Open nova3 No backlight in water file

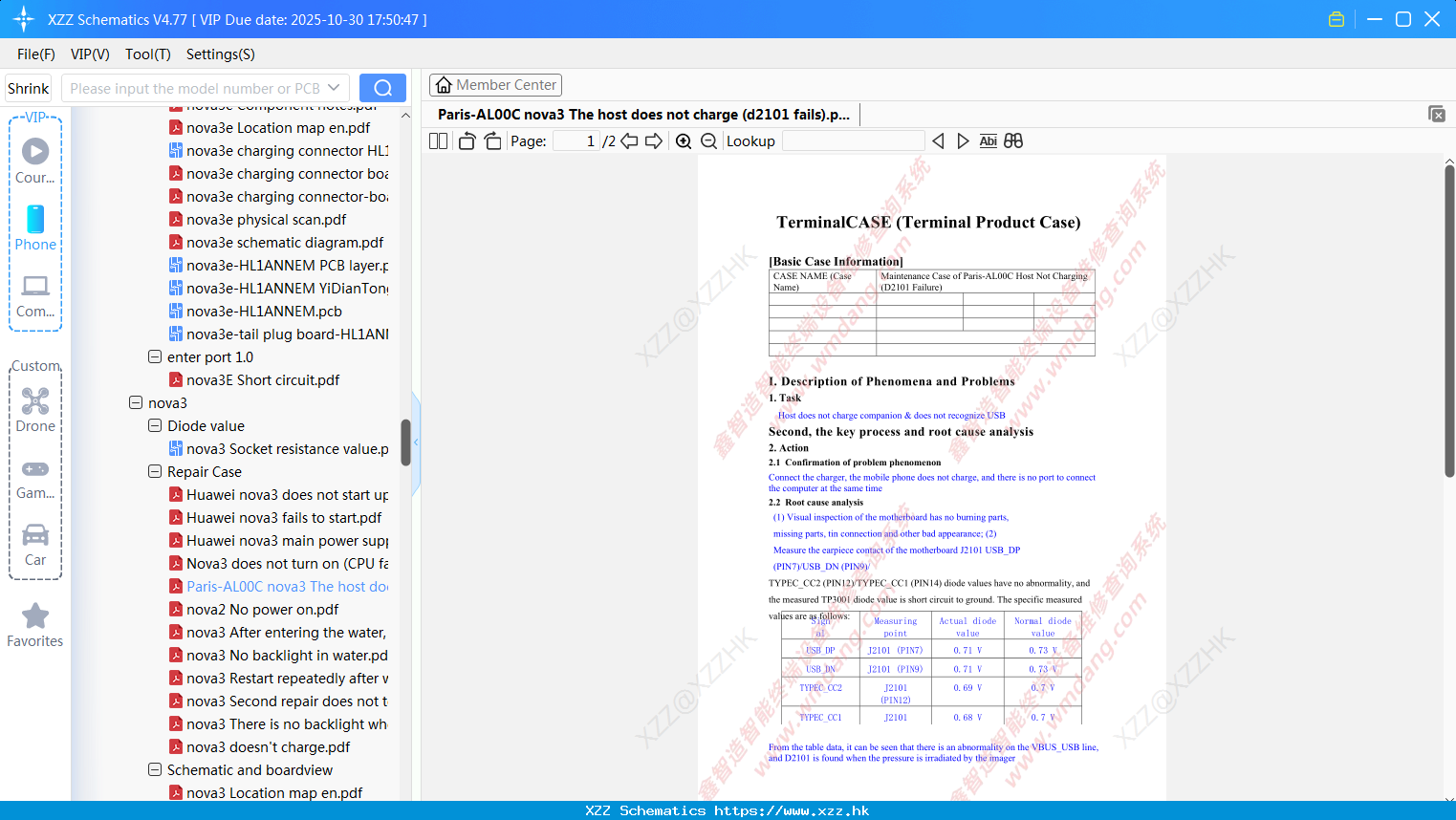(x=287, y=655)
